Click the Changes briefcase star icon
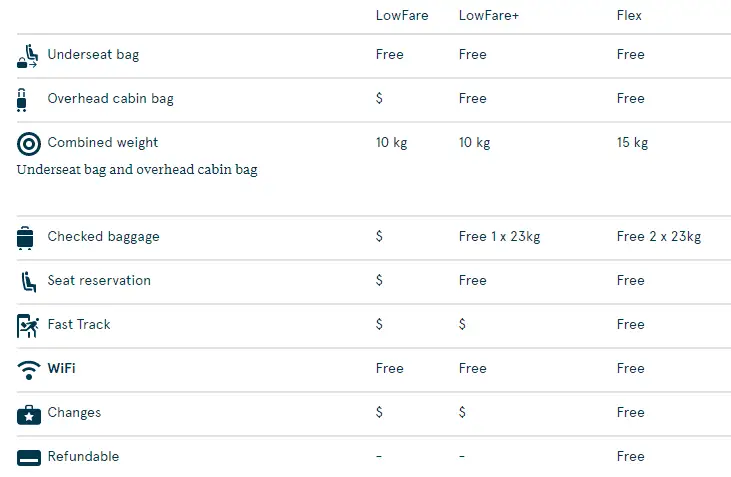731x477 pixels. [28, 413]
